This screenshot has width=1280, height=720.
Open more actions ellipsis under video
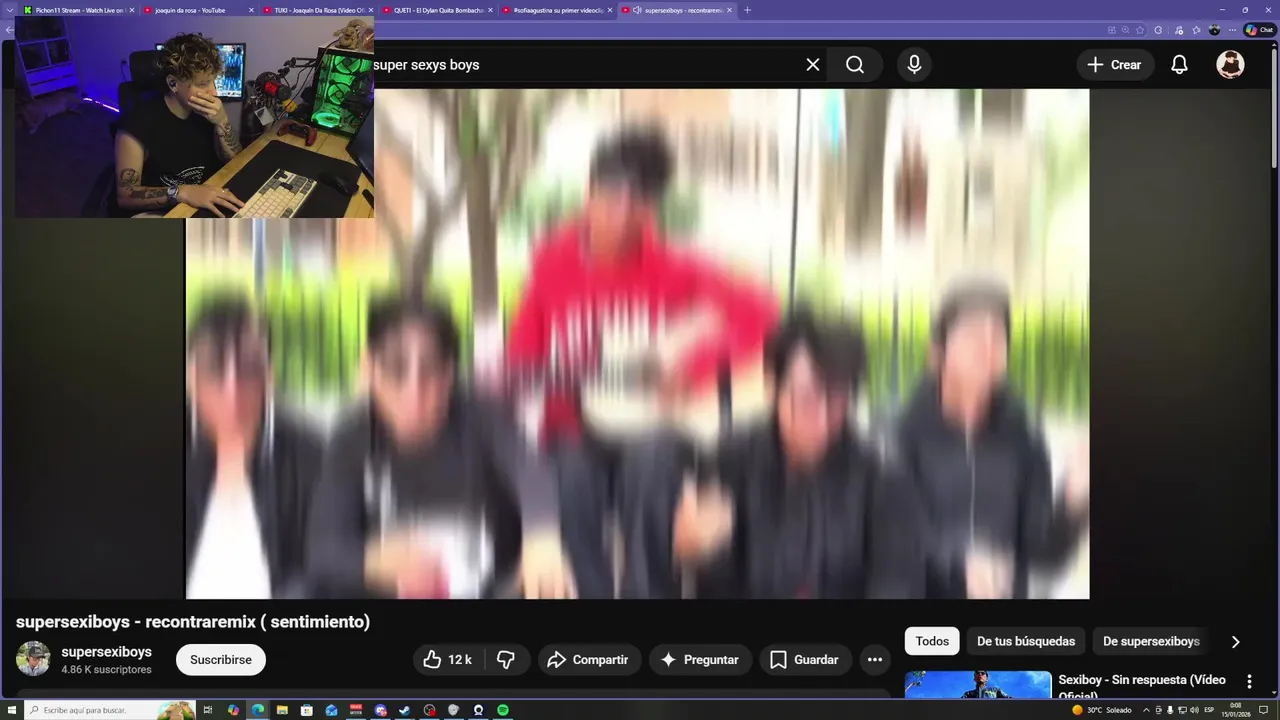click(875, 660)
